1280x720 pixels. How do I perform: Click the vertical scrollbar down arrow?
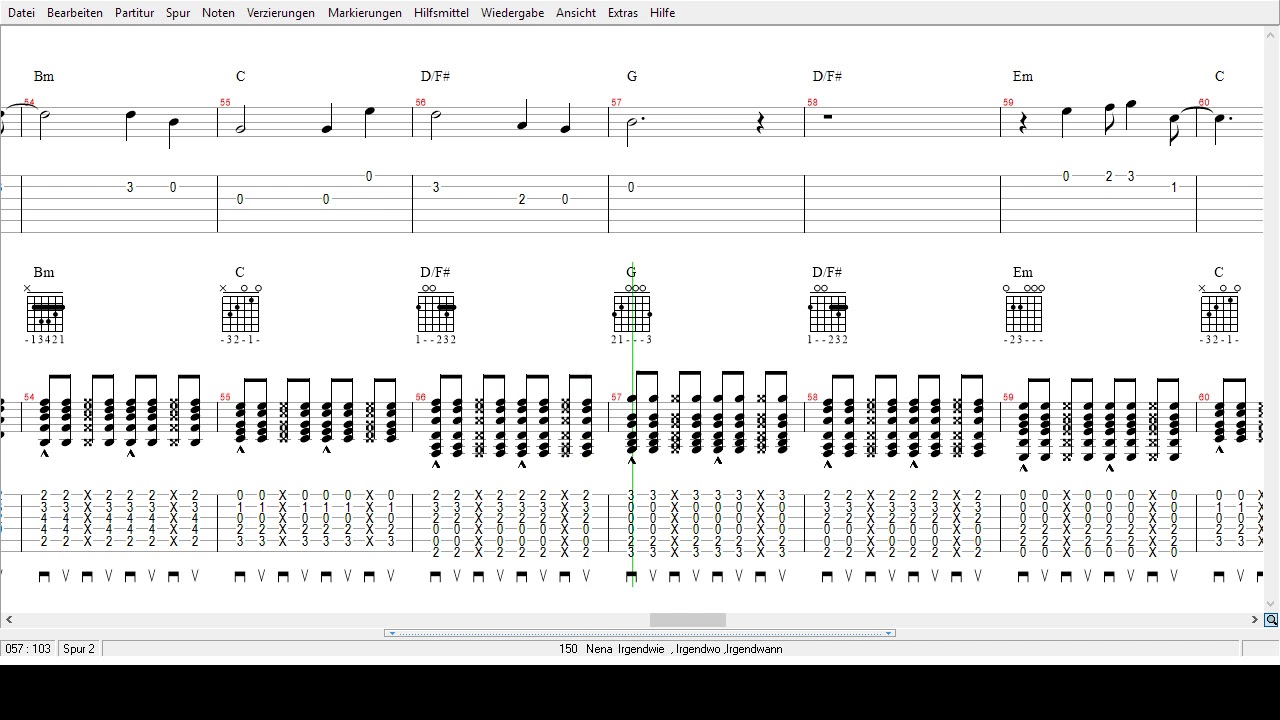tap(1271, 604)
